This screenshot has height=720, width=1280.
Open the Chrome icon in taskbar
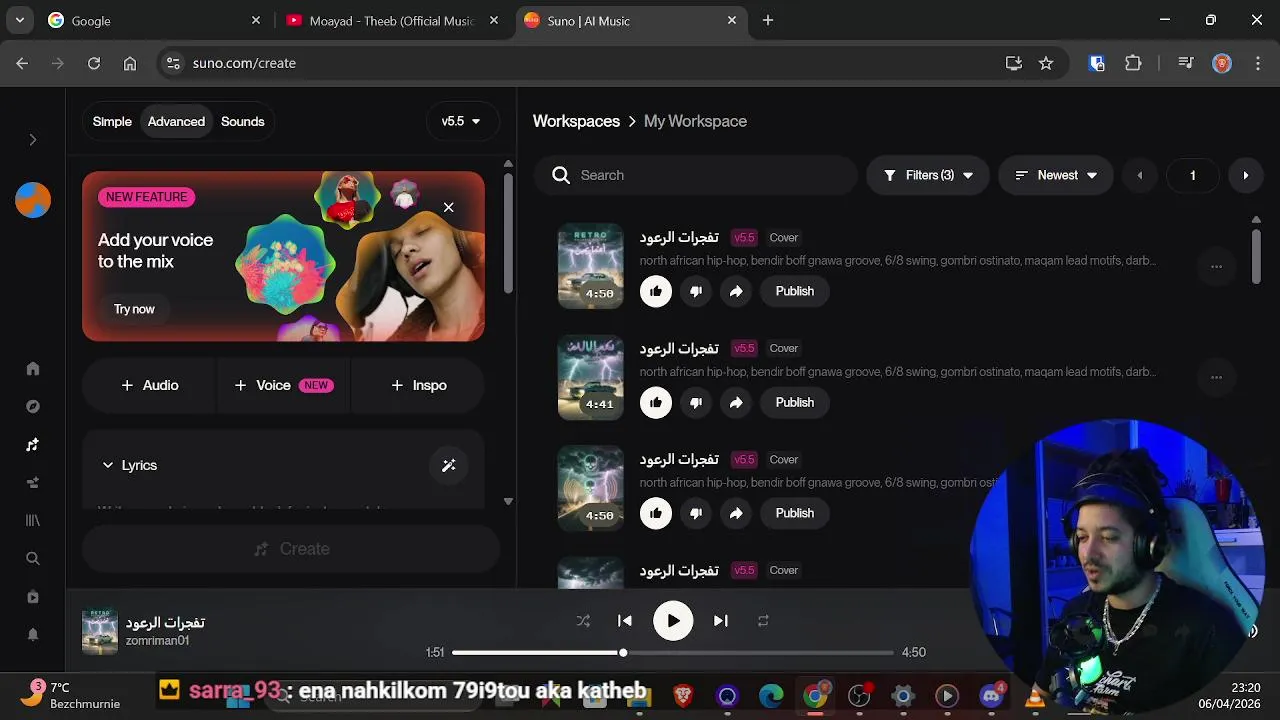pos(816,696)
